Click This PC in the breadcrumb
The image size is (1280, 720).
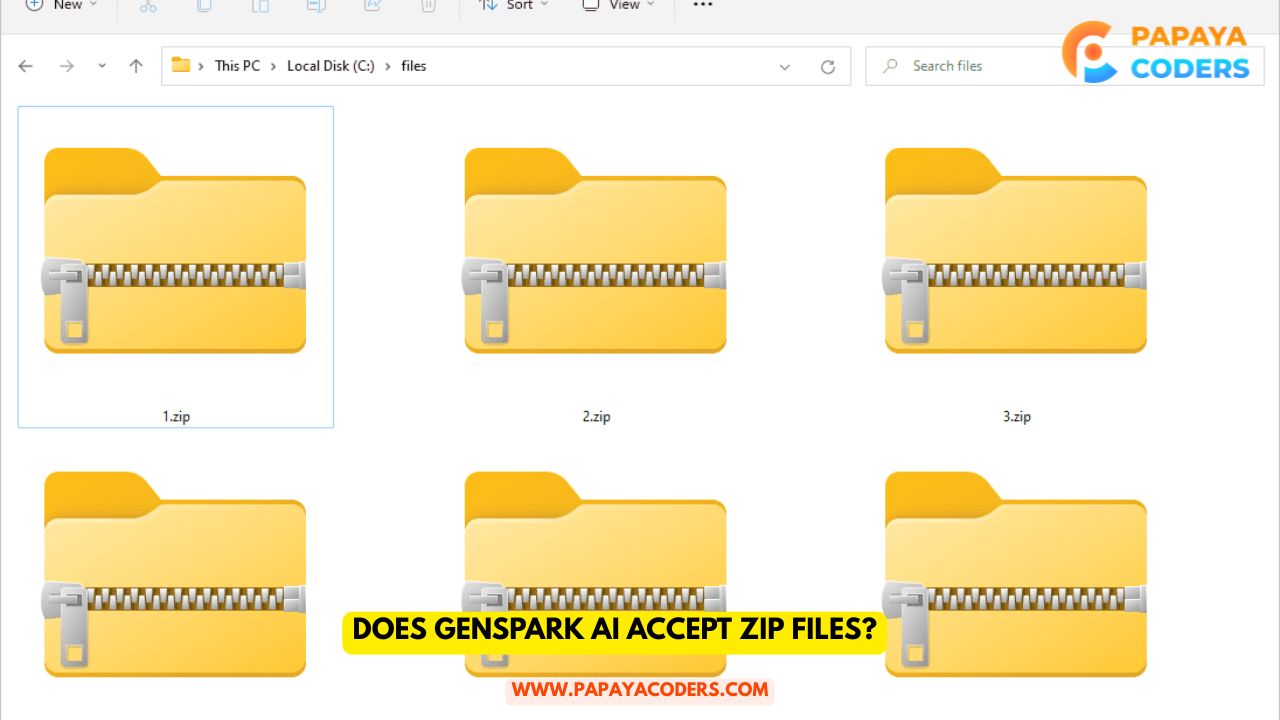(237, 66)
